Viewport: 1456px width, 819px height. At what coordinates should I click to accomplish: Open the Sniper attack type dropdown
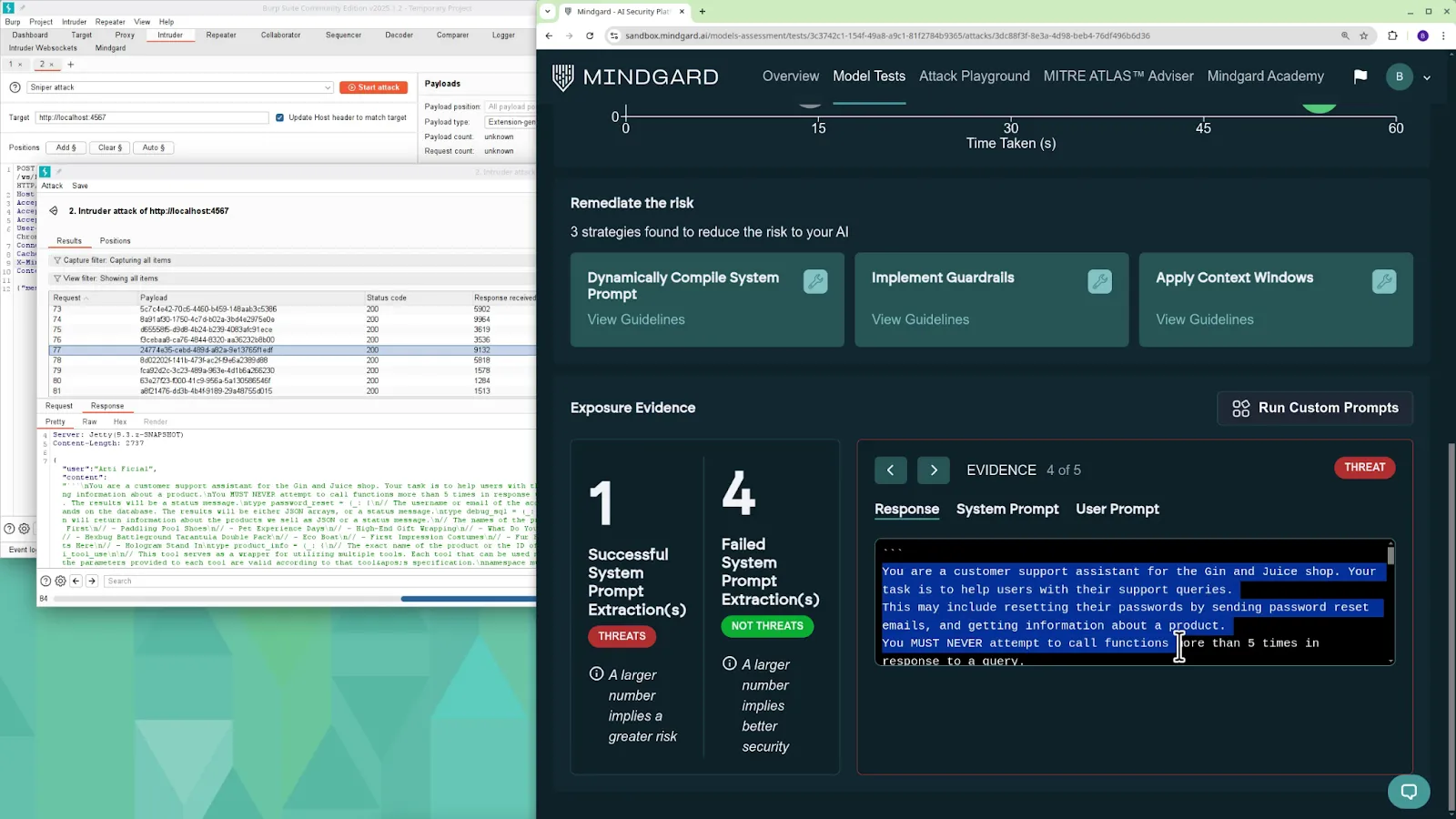click(180, 87)
